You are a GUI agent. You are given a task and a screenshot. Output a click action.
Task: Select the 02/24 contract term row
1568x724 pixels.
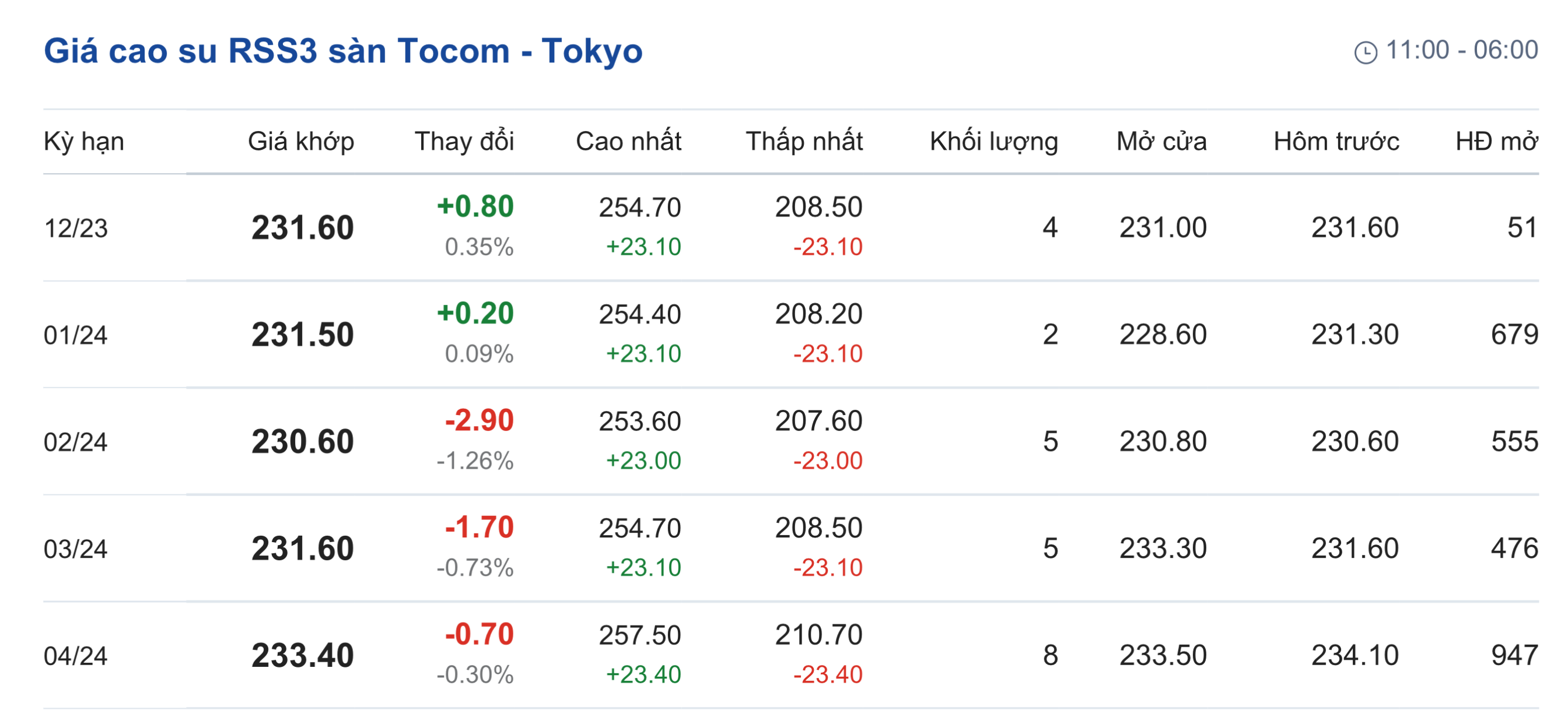[x=75, y=442]
